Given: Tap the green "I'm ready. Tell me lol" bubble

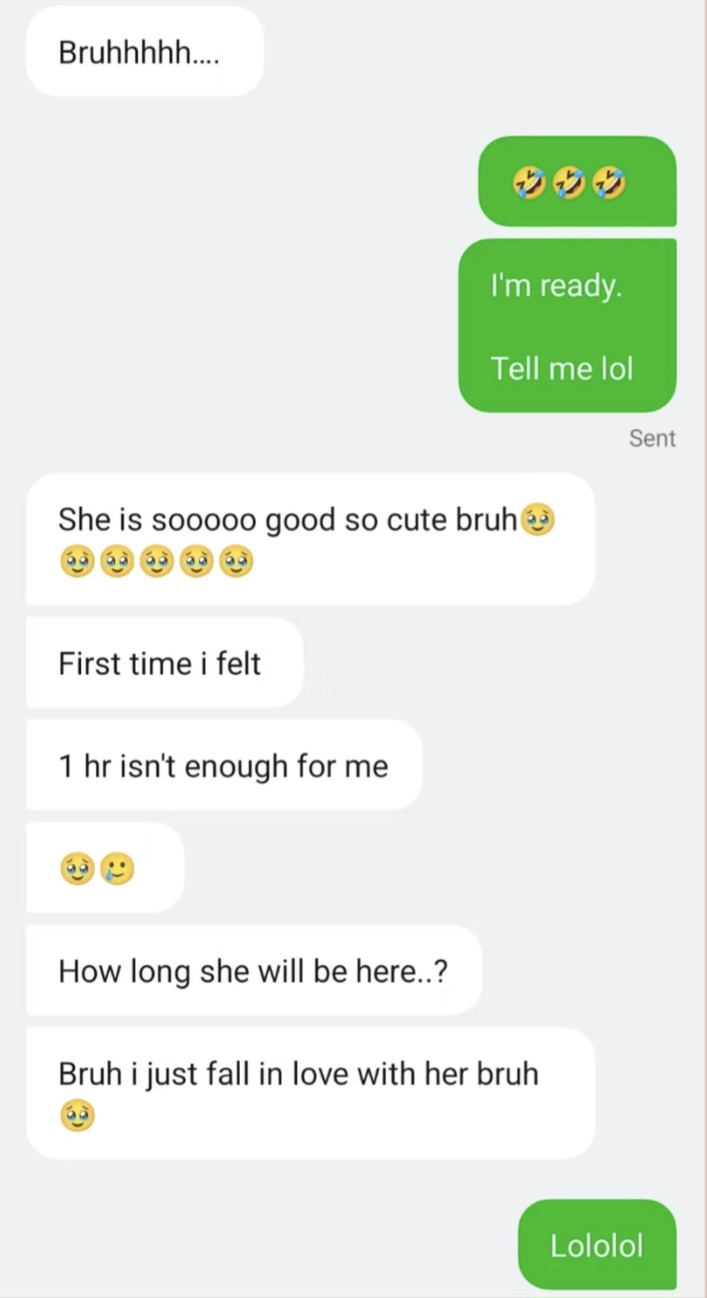Looking at the screenshot, I should pos(567,325).
